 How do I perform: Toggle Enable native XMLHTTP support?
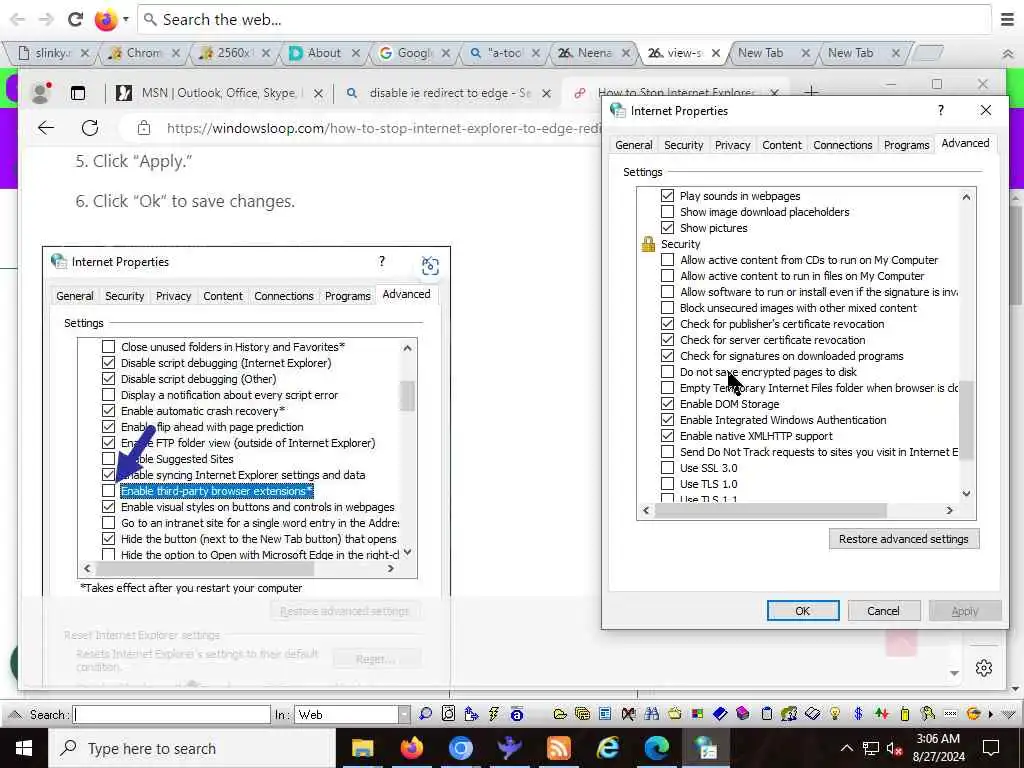(x=667, y=436)
